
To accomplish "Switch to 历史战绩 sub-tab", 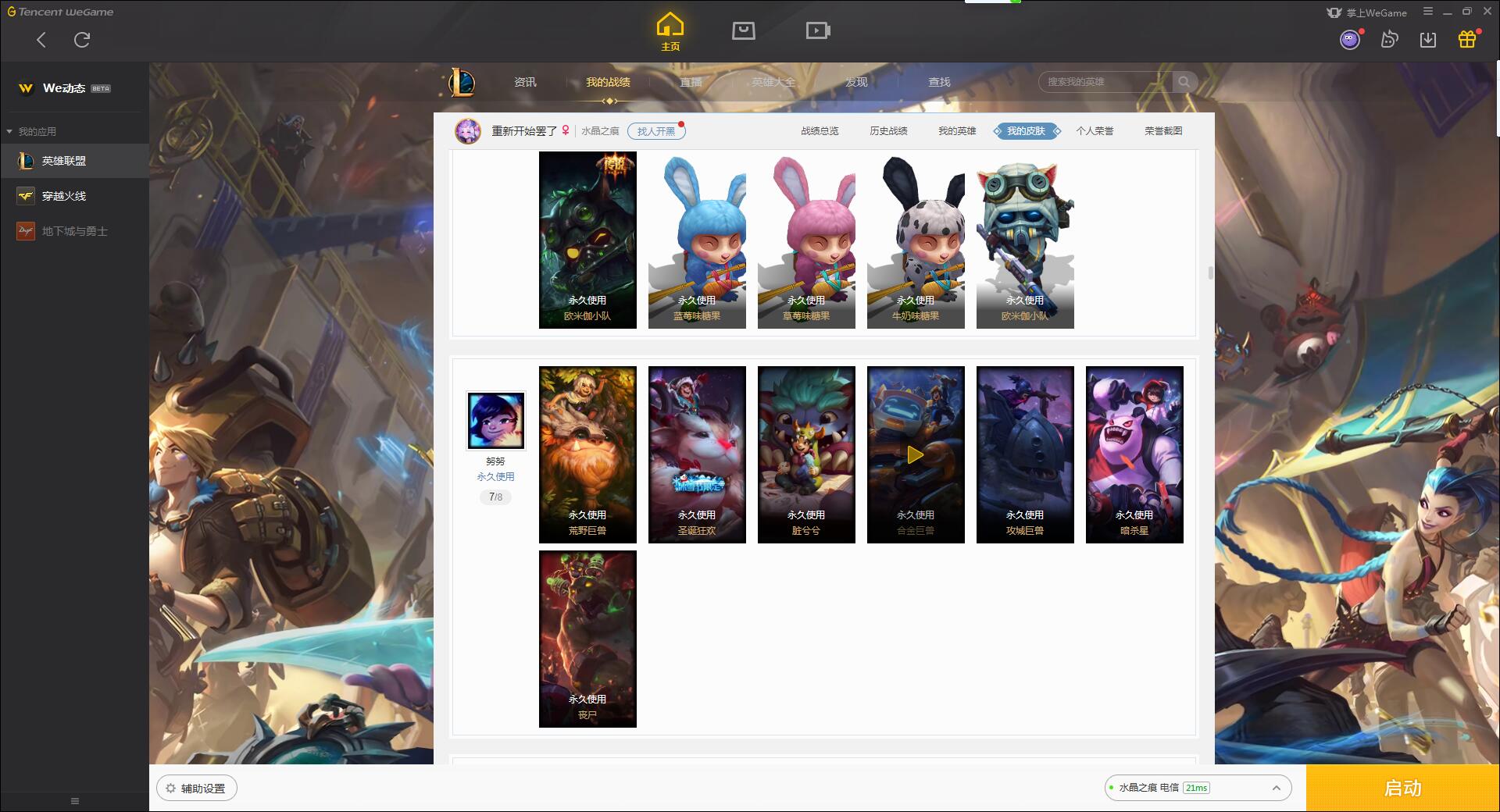I will [888, 131].
